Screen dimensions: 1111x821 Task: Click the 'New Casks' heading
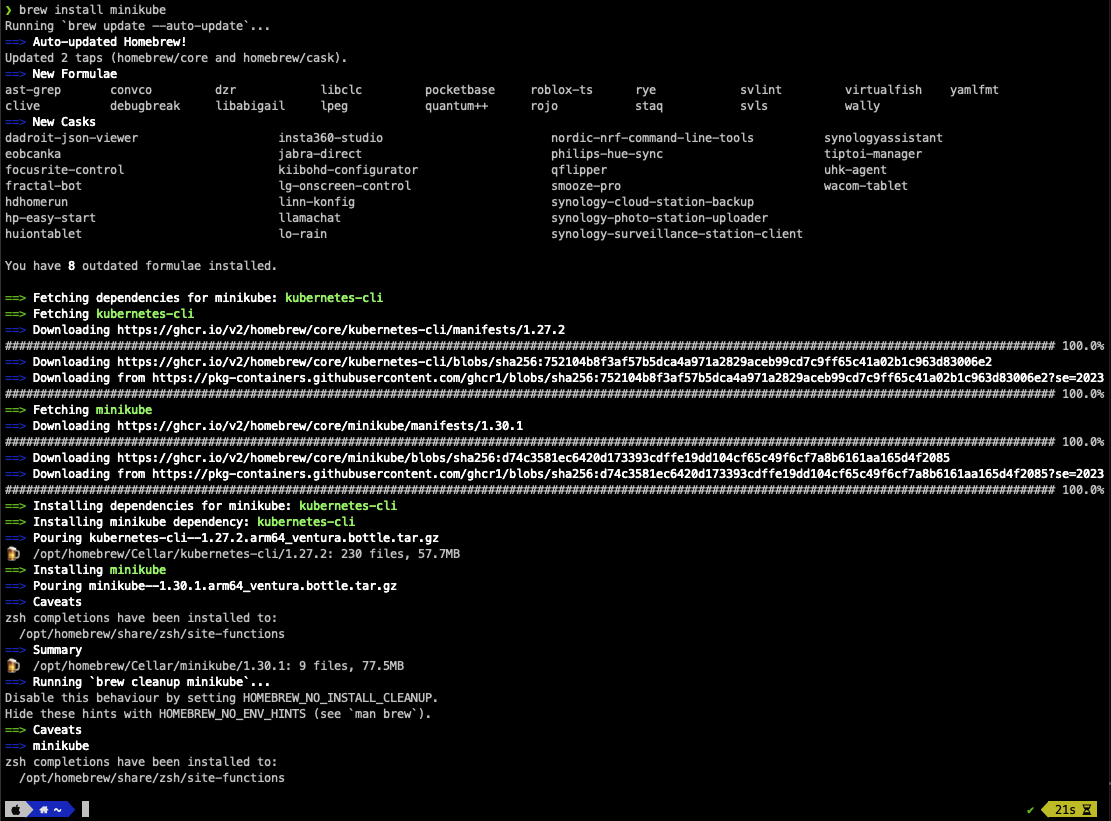pos(64,122)
